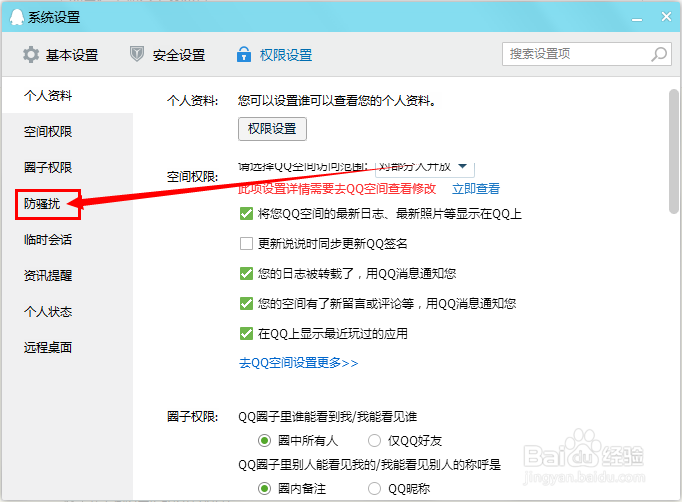This screenshot has height=502, width=682.
Task: Select 空间权限 in the sidebar
Action: pos(48,131)
